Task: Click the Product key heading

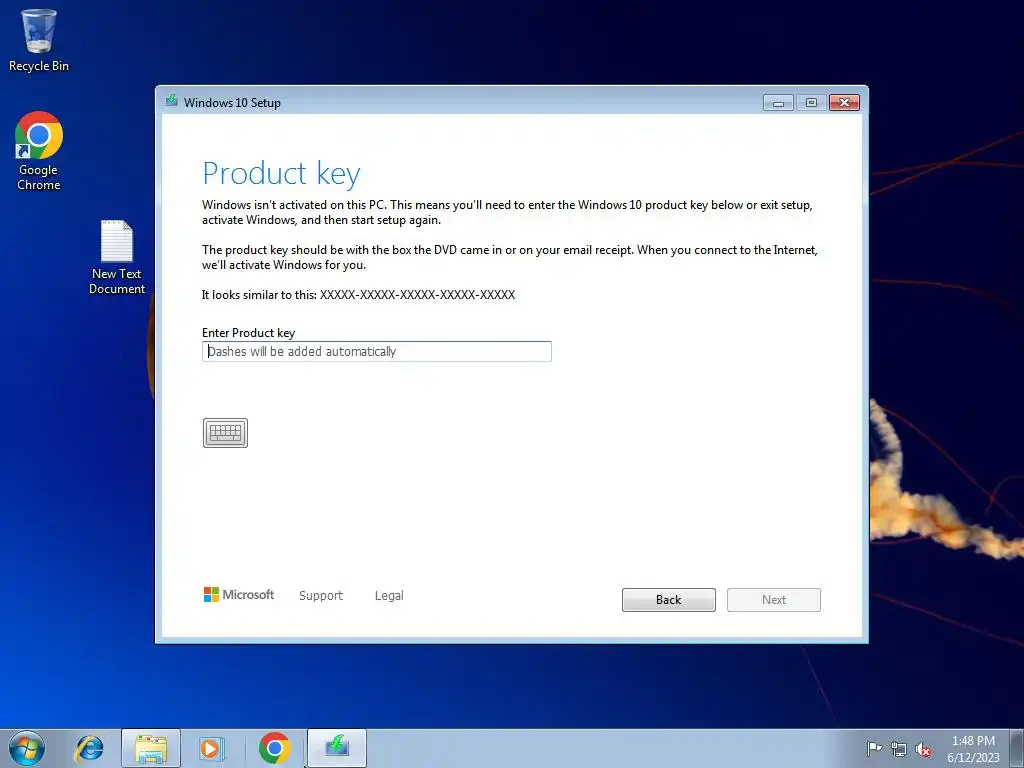Action: (x=281, y=174)
